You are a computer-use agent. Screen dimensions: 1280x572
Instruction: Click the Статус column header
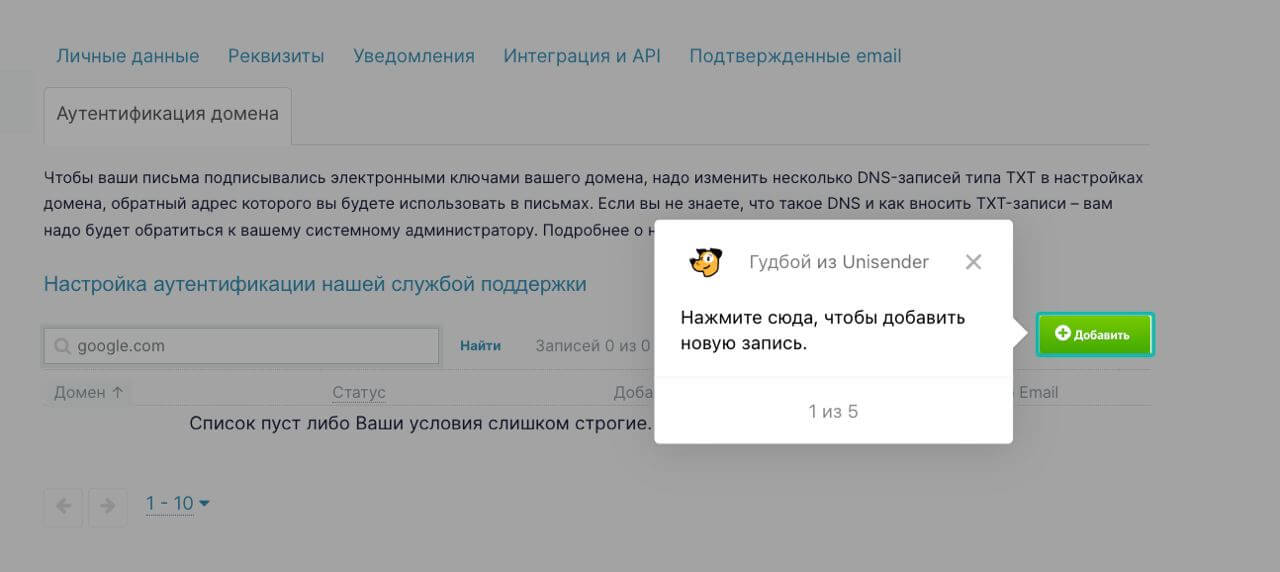[359, 392]
